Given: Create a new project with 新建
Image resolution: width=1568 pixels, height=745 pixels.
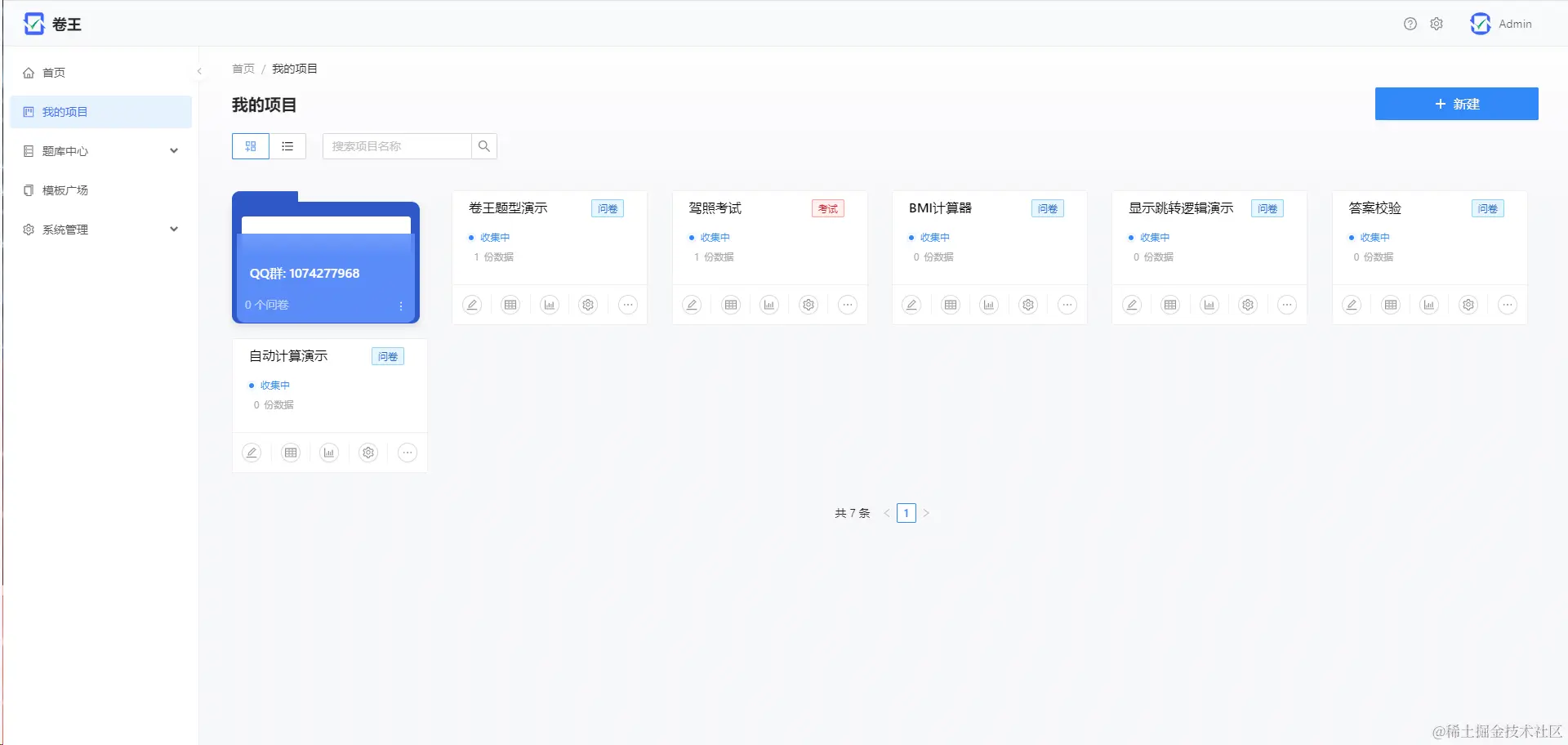Looking at the screenshot, I should [1456, 104].
